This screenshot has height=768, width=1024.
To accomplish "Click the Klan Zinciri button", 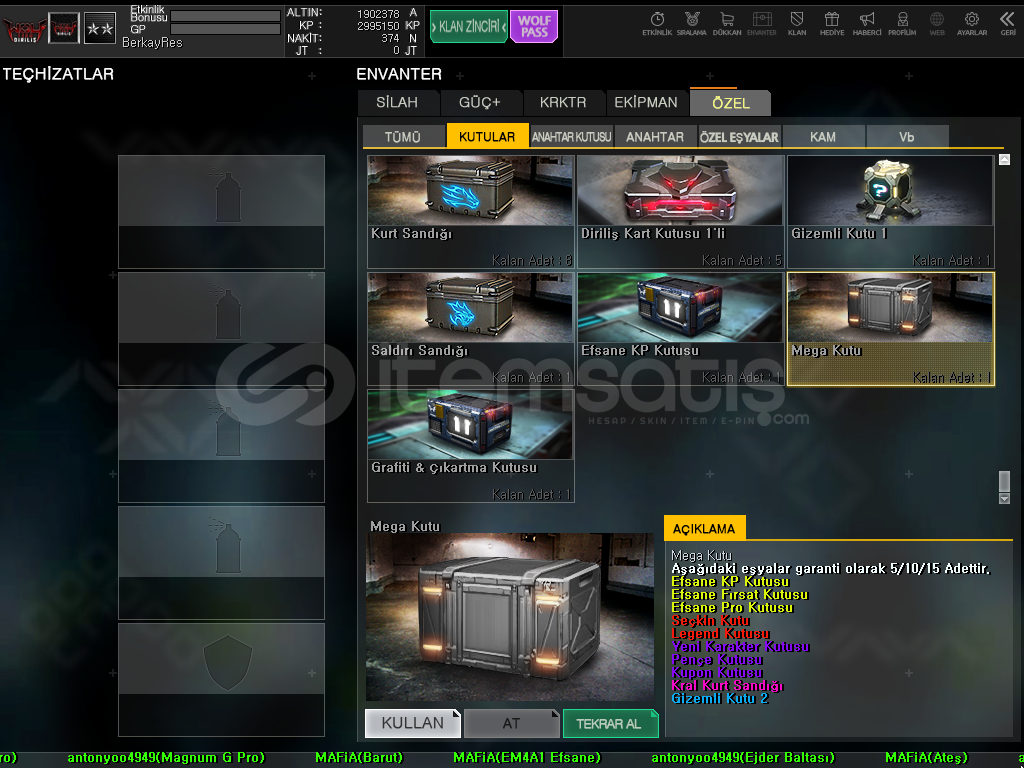I will (469, 27).
